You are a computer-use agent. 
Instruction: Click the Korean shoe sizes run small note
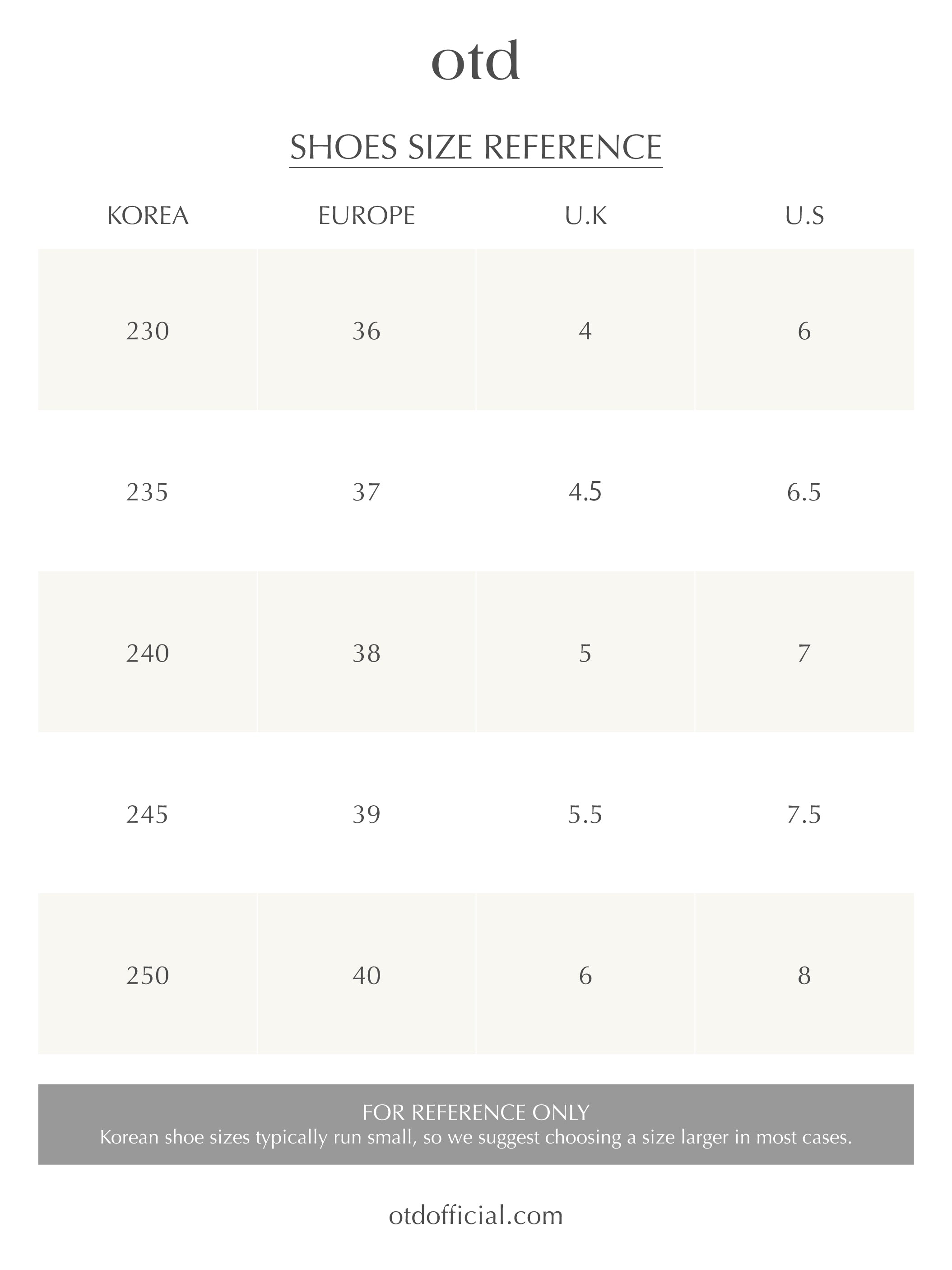(476, 1137)
